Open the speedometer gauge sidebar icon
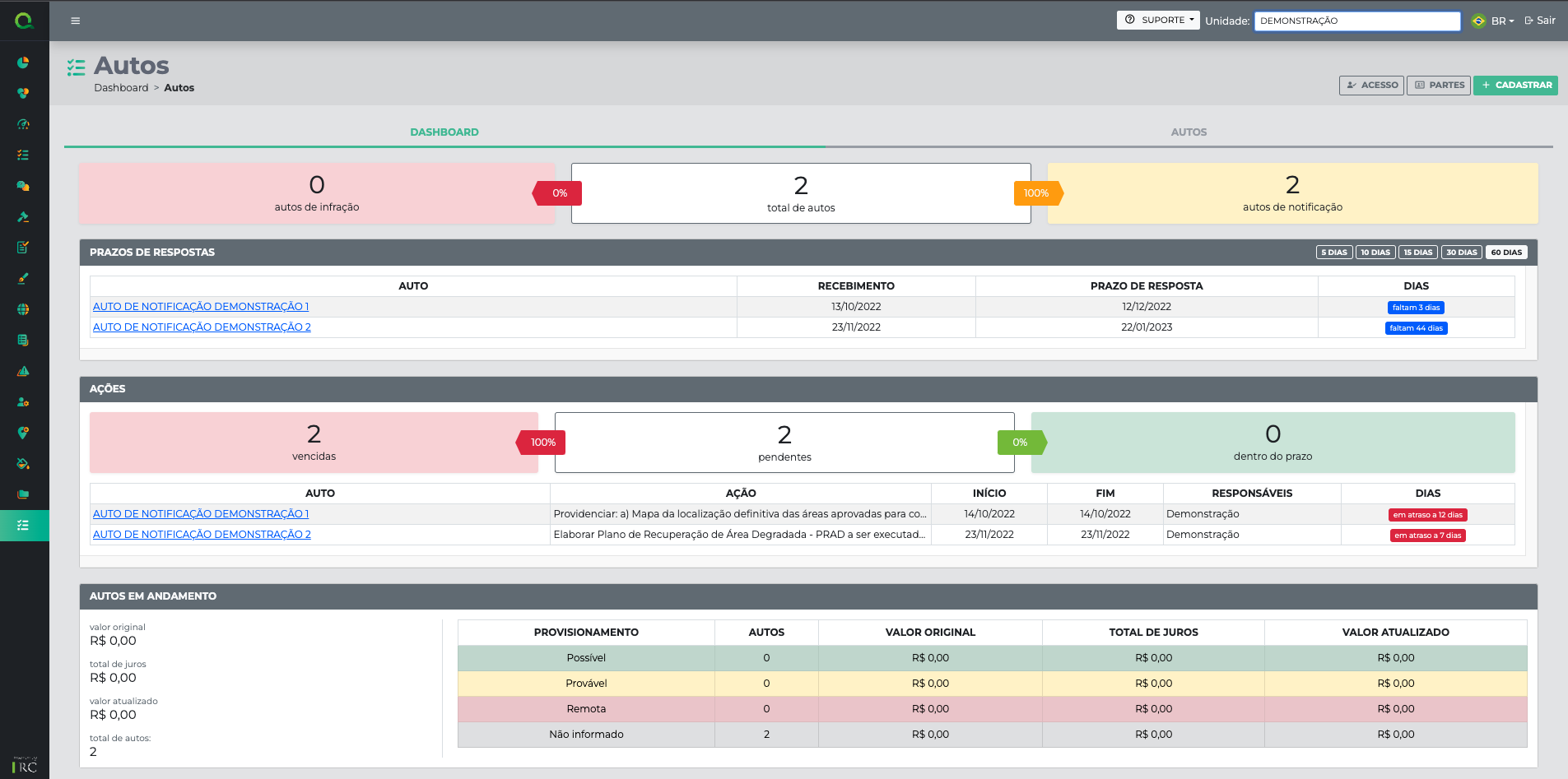Screen dimensions: 1568x779 click(23, 124)
